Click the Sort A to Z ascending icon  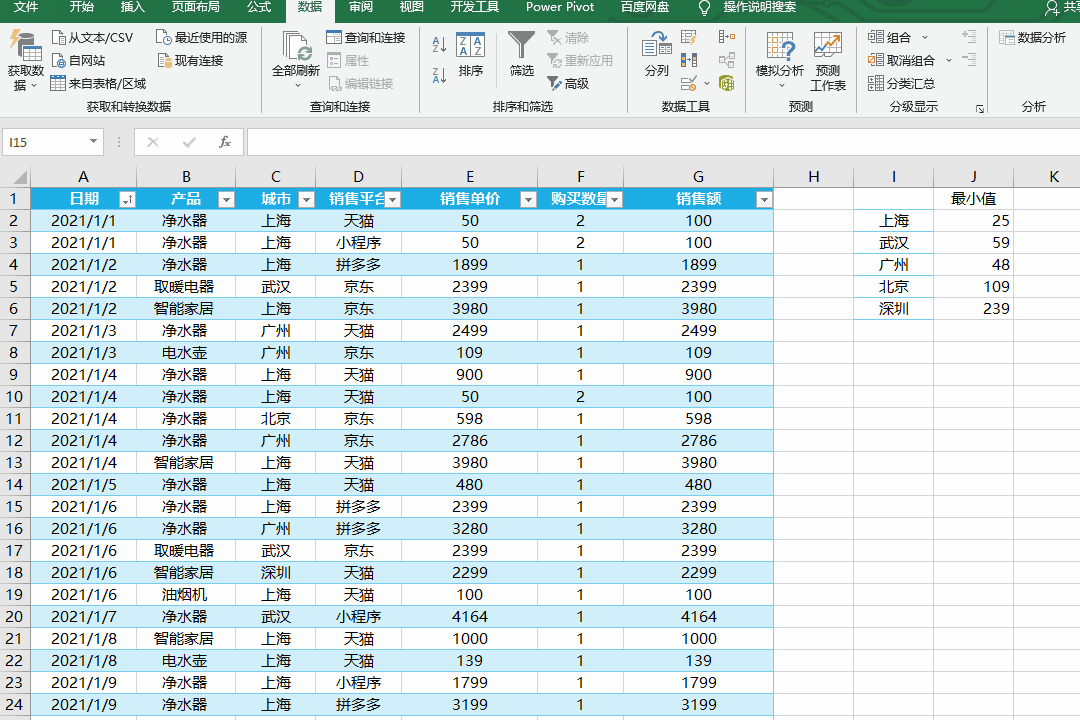(x=439, y=44)
